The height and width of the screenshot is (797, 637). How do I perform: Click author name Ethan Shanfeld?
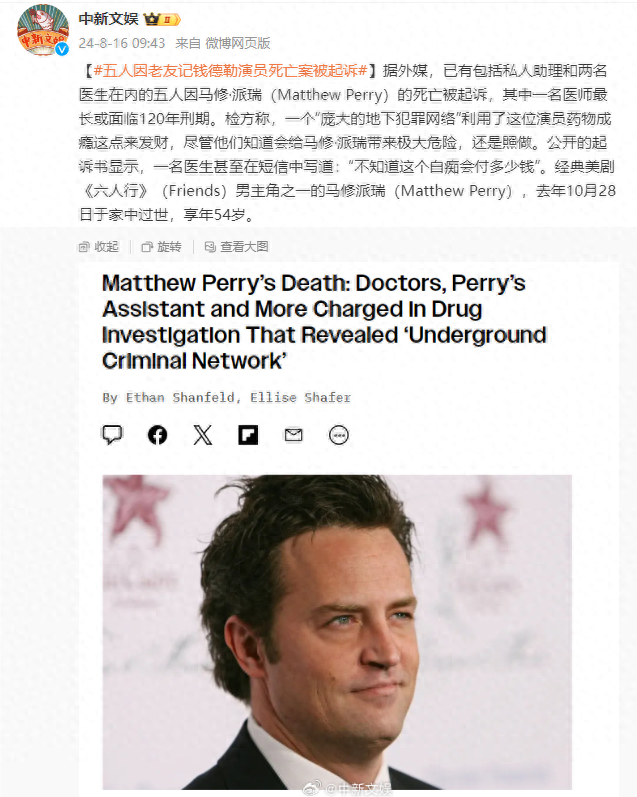pos(180,397)
